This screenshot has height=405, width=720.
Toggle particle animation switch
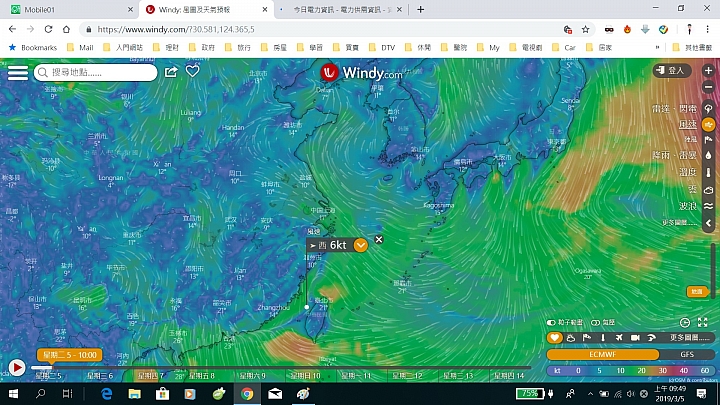551,323
